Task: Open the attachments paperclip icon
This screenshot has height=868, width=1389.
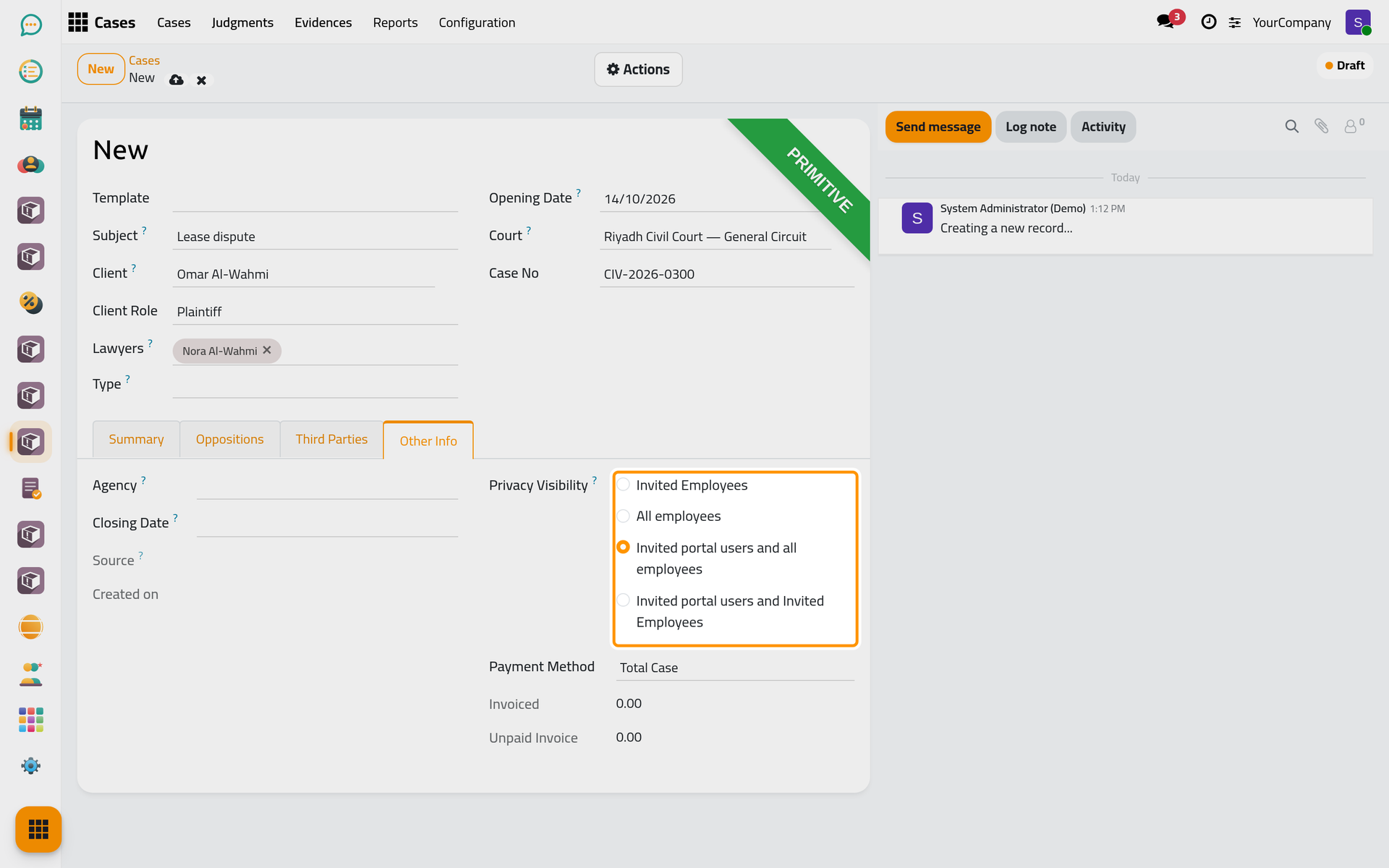Action: coord(1321,127)
